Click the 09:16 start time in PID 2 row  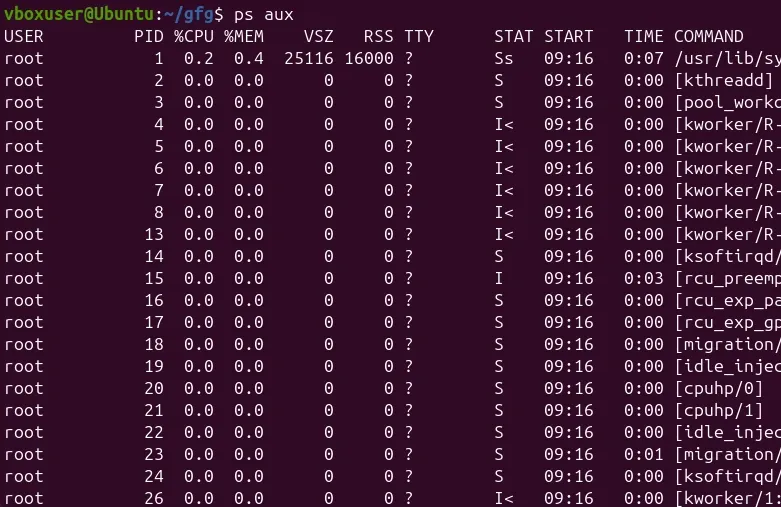569,80
